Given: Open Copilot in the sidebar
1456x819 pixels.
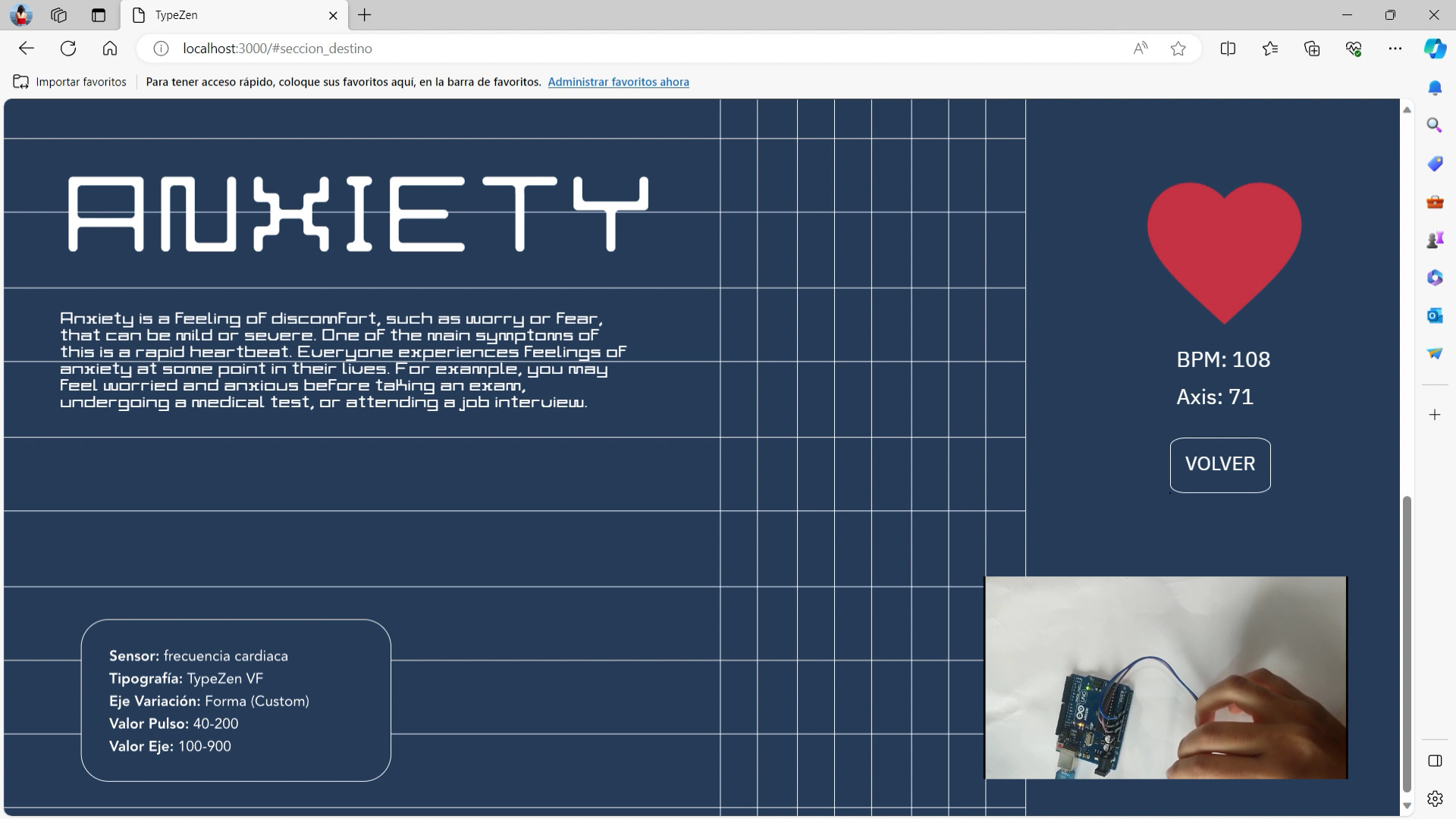Looking at the screenshot, I should [1435, 49].
